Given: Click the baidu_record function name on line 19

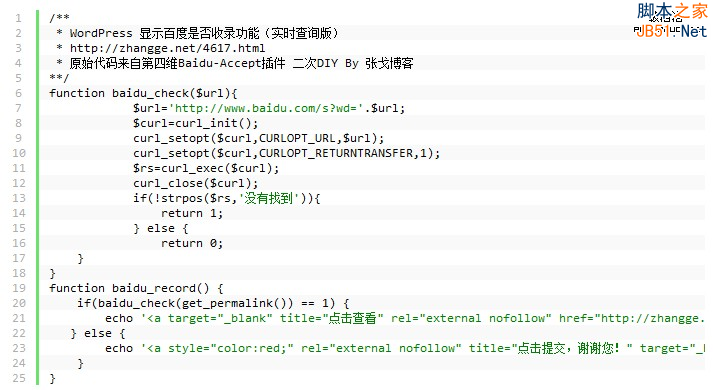Looking at the screenshot, I should [x=154, y=288].
